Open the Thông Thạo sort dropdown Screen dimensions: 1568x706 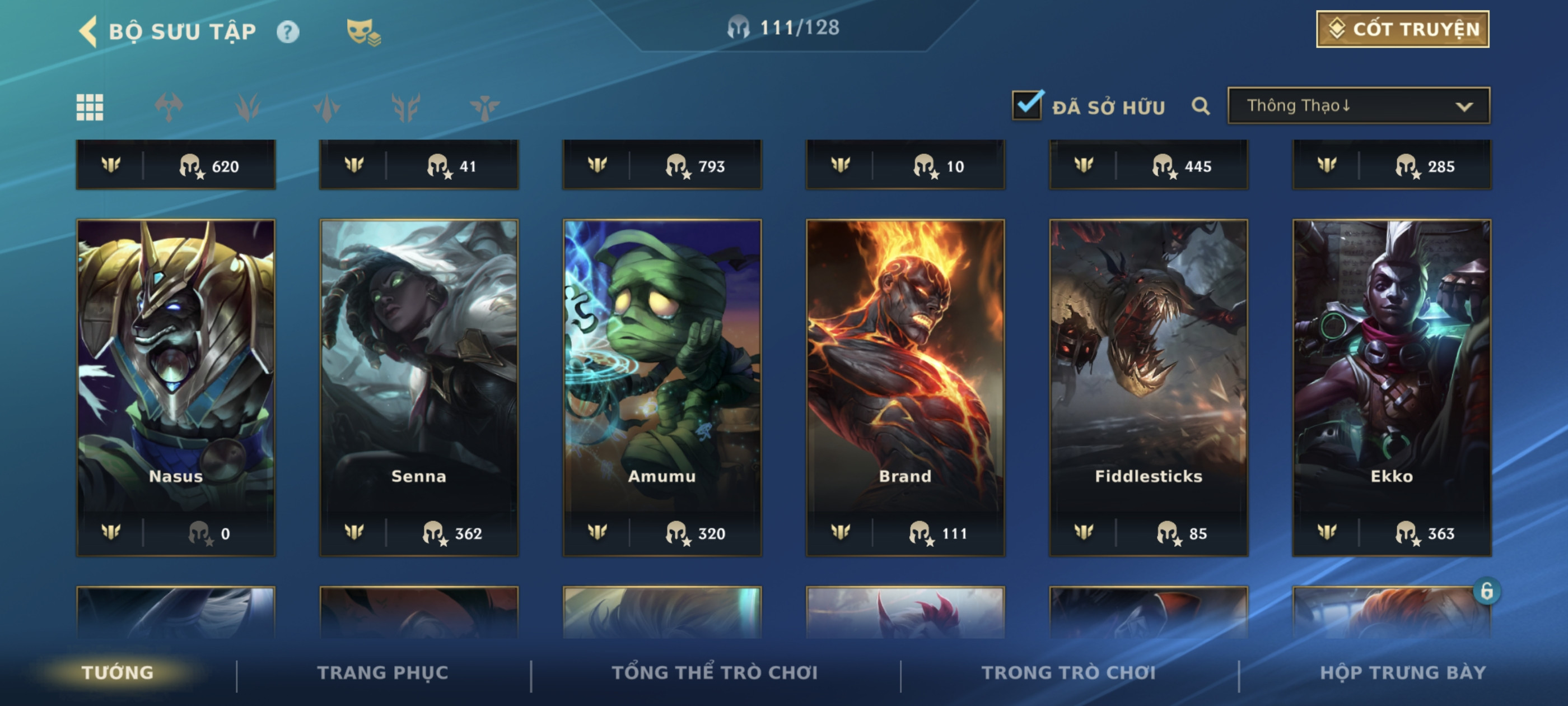tap(1358, 105)
